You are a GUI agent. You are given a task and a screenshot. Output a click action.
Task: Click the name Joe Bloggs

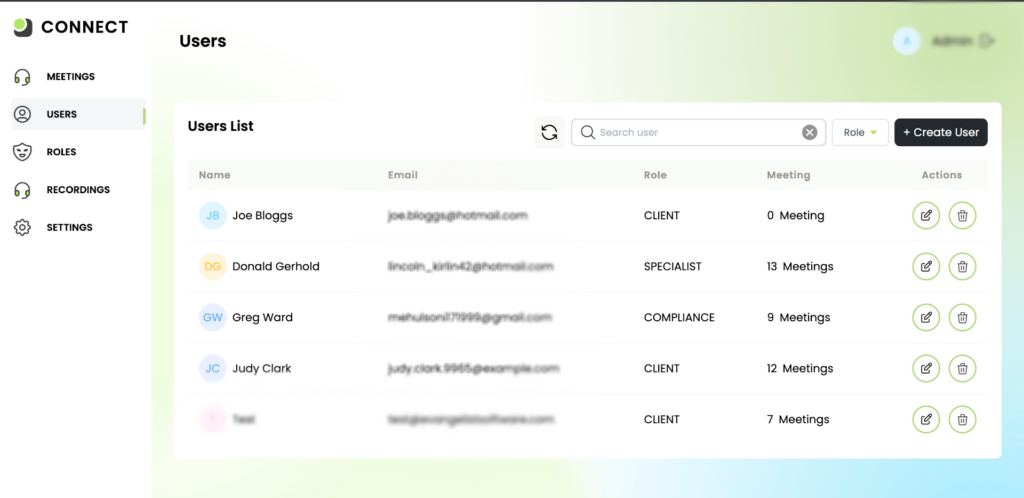coord(263,215)
